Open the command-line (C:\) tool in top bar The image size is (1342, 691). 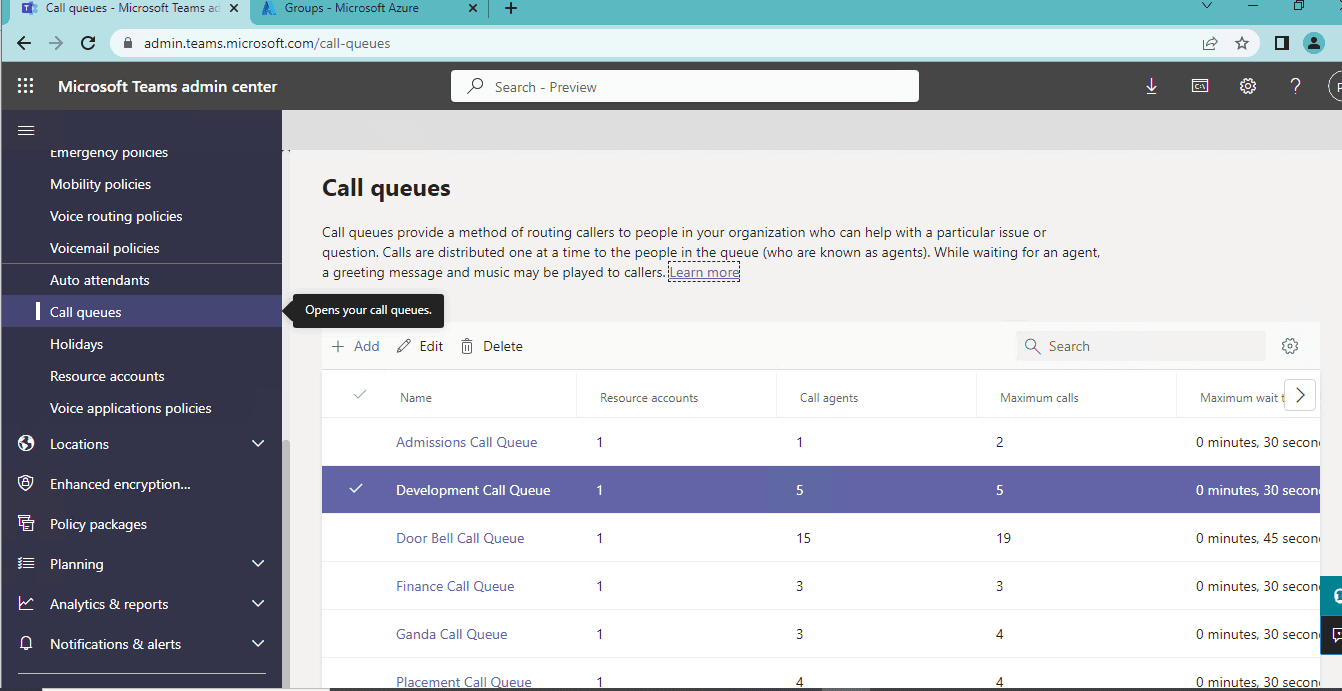pos(1199,86)
